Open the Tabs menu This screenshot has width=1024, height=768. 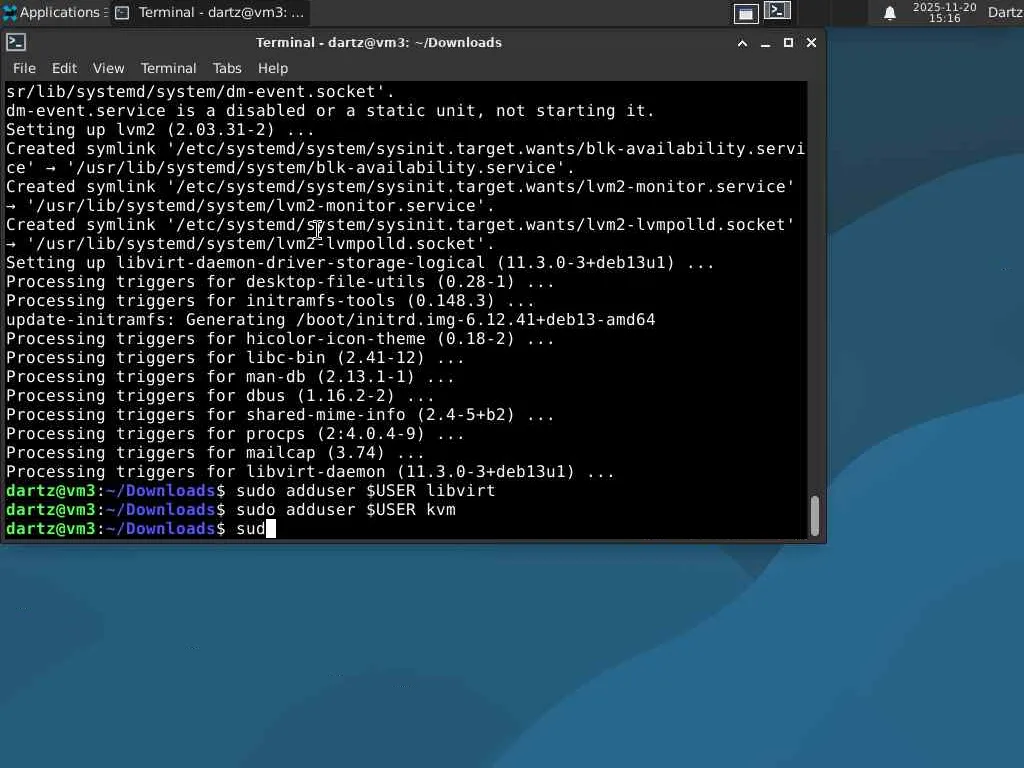point(227,68)
